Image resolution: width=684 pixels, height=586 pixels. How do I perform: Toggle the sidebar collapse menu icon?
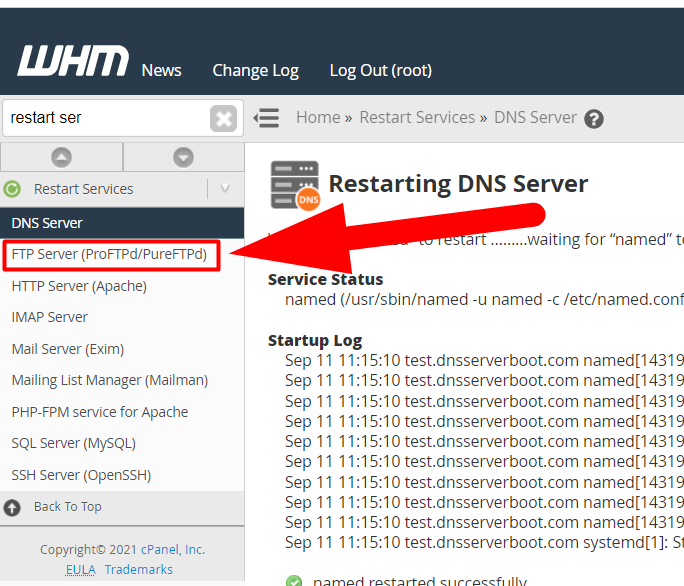pos(266,118)
